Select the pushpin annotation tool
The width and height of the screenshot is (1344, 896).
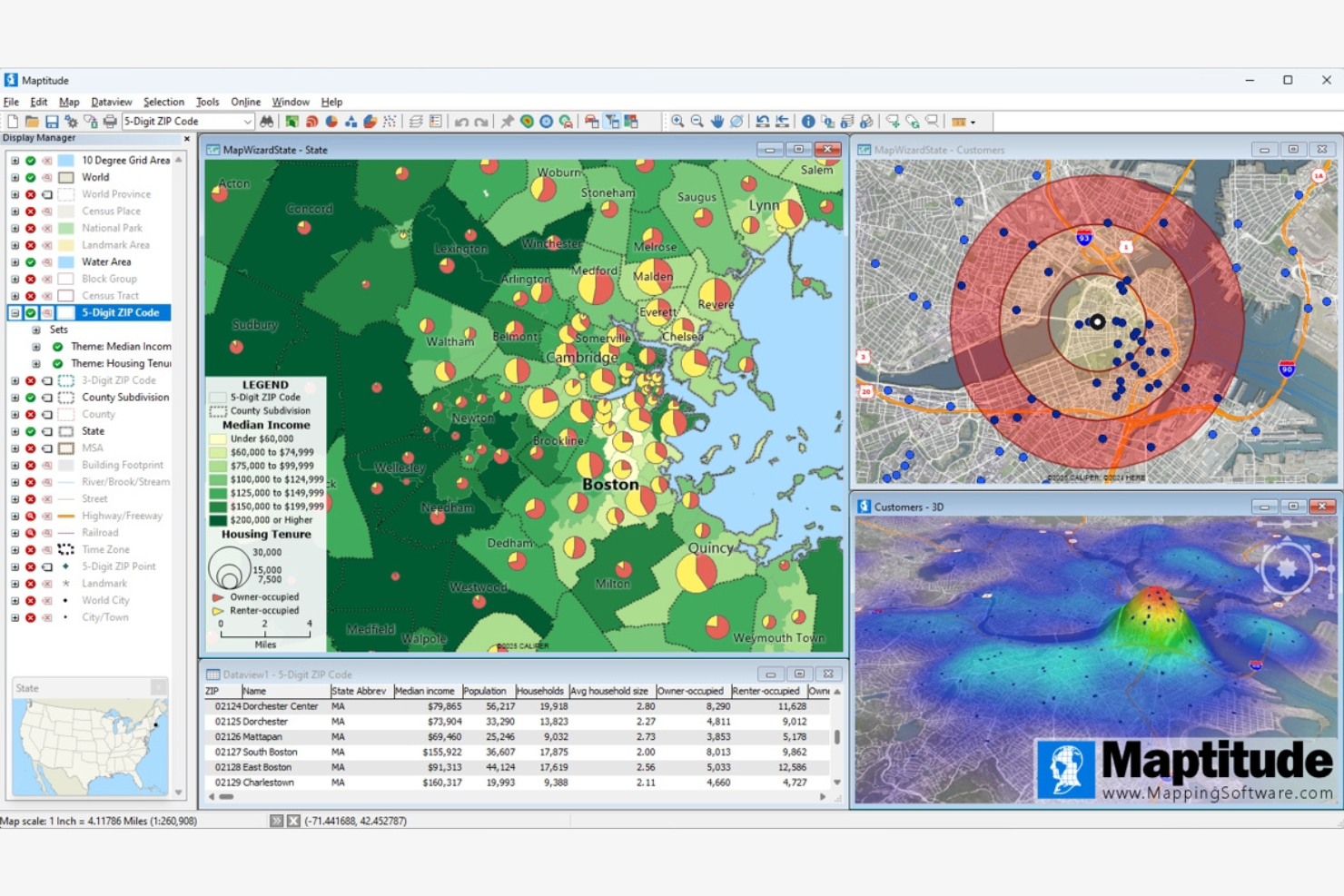click(506, 120)
